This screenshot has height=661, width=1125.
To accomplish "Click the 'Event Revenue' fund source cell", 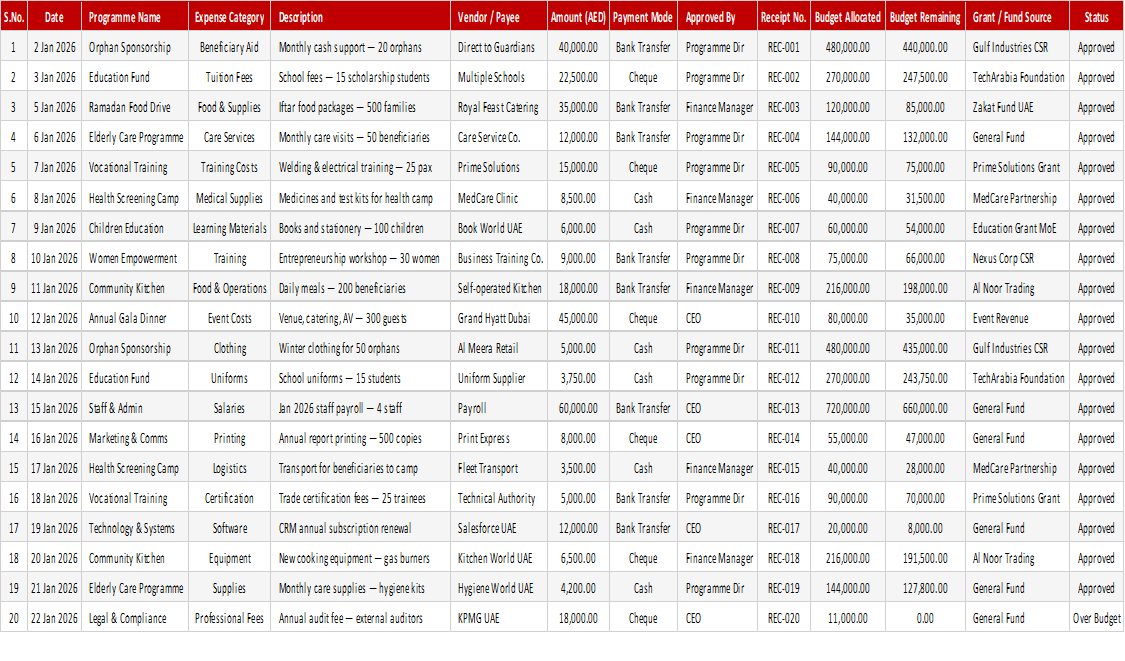I will tap(1017, 318).
